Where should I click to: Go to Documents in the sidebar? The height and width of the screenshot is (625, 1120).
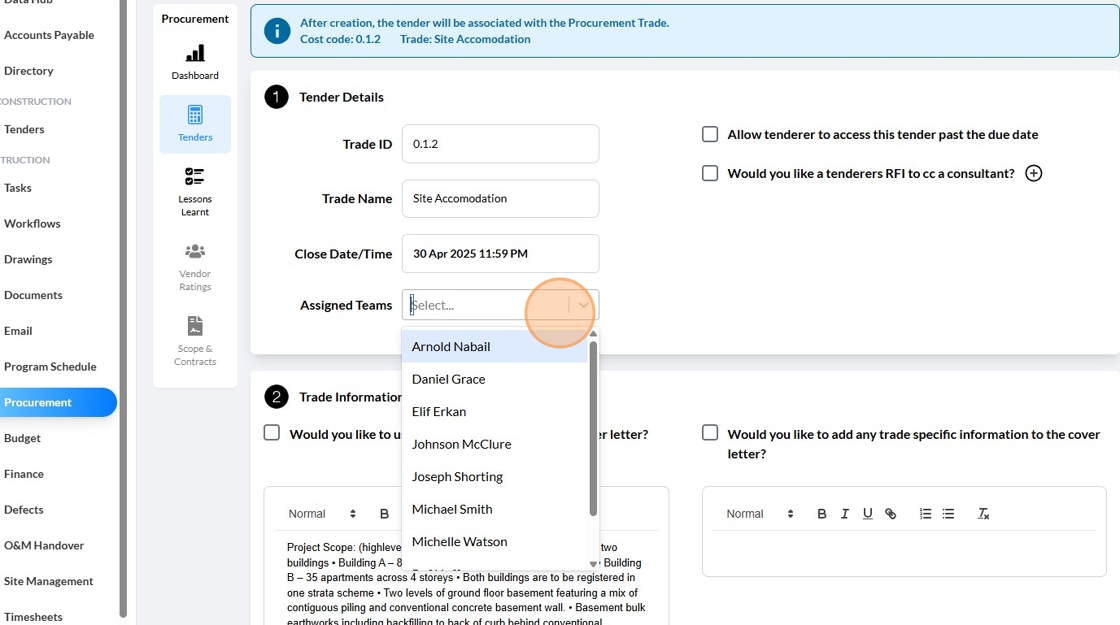tap(33, 295)
